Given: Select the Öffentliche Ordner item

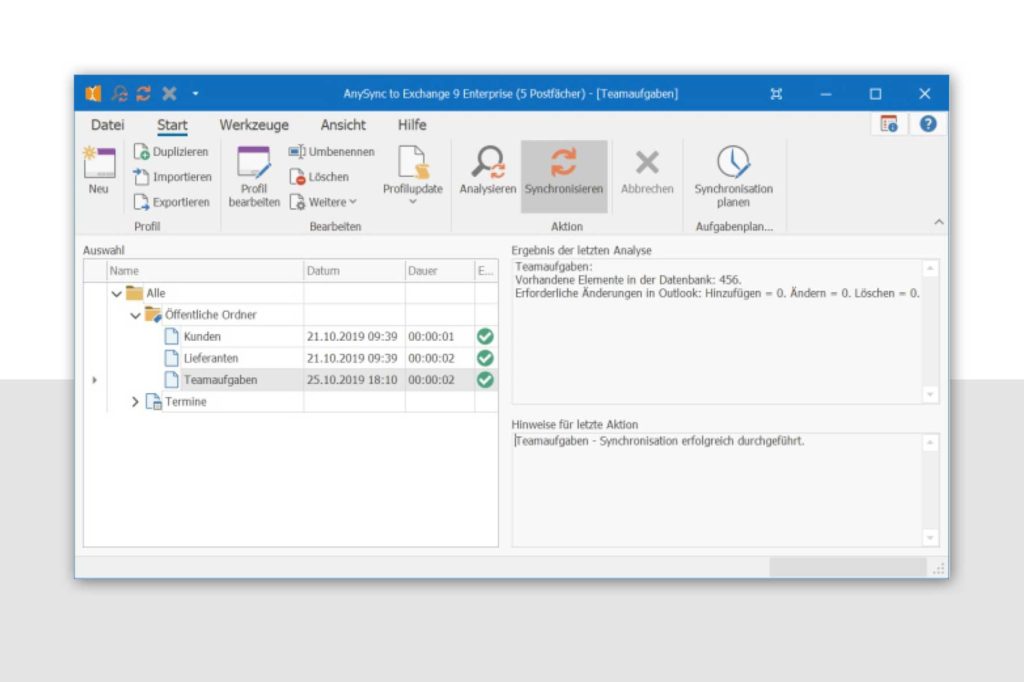Looking at the screenshot, I should [x=201, y=315].
